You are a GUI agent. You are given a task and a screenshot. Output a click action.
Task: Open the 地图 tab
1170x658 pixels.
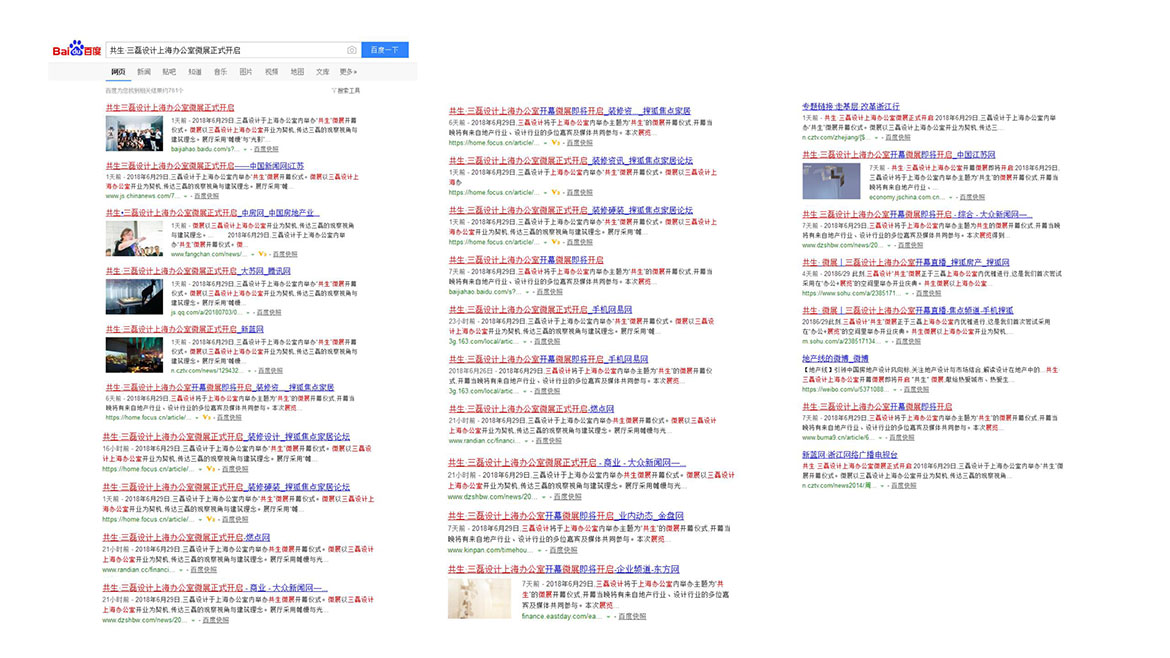[x=297, y=72]
